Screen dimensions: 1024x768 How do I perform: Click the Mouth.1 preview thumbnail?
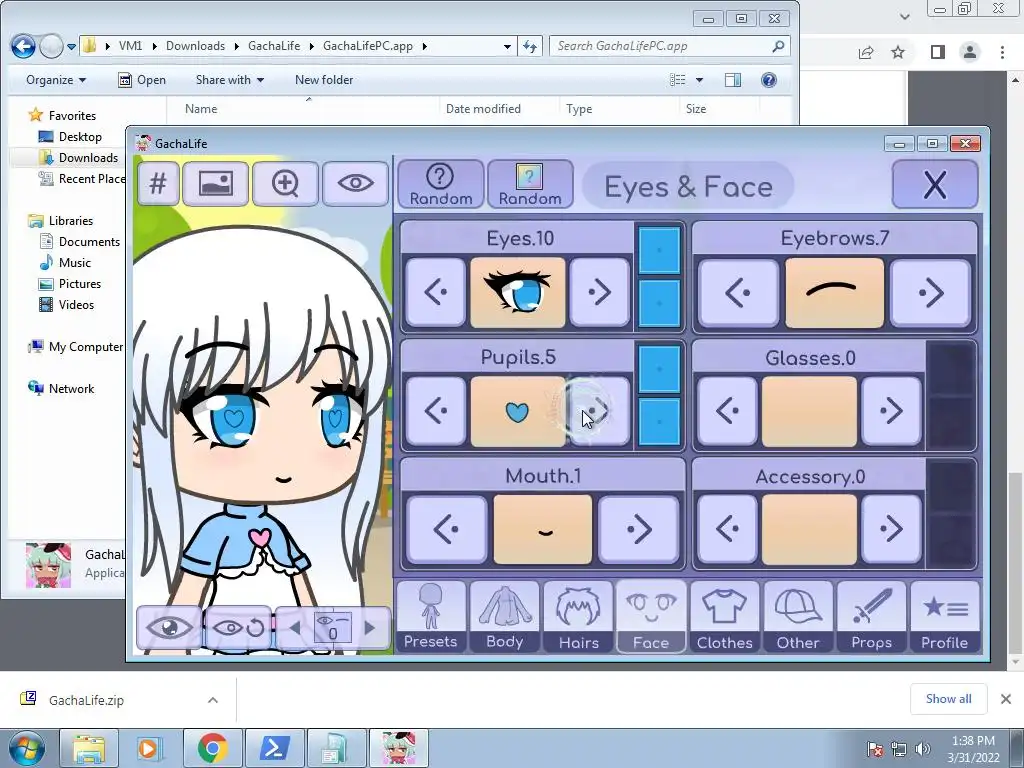pyautogui.click(x=543, y=529)
